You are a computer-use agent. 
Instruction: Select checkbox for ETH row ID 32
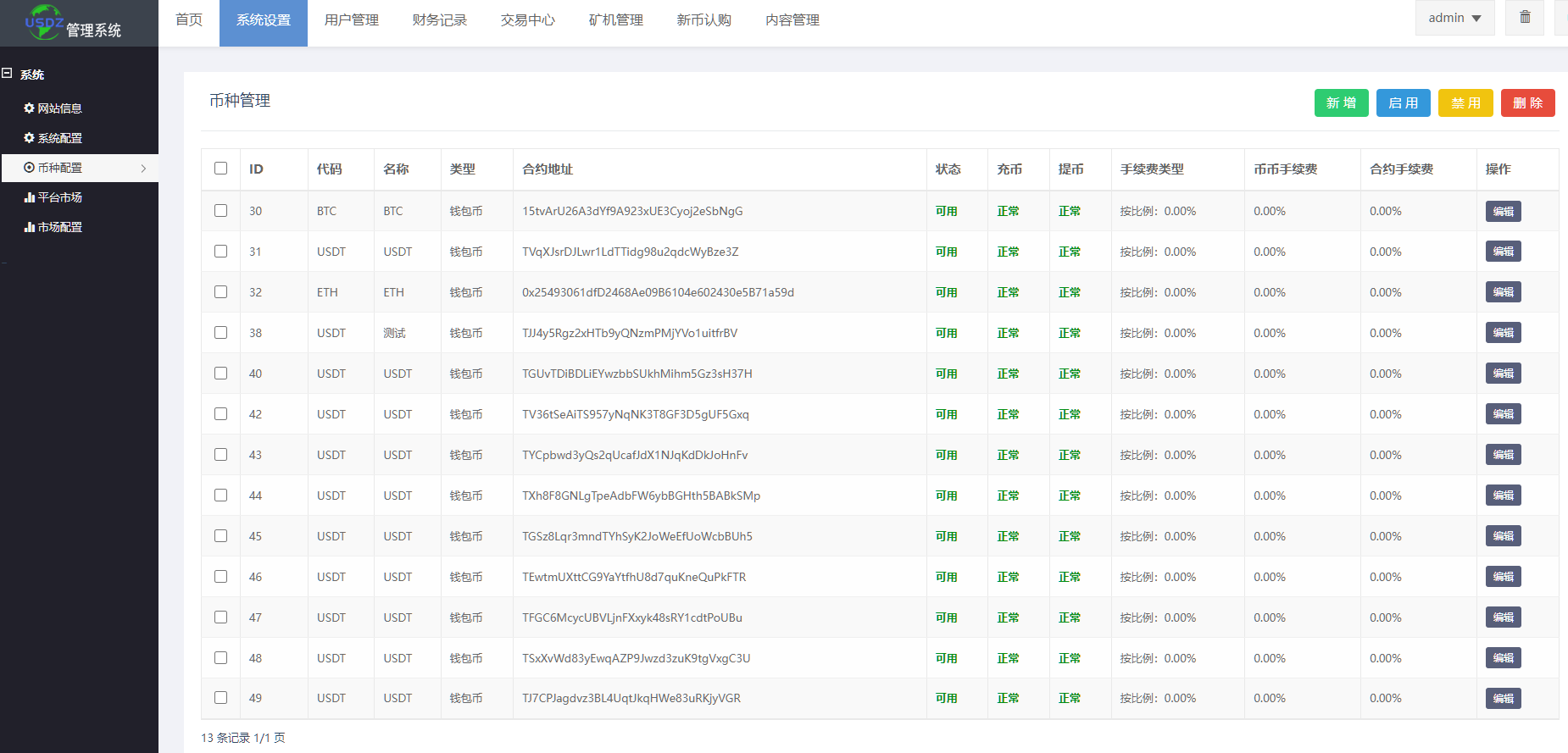(220, 292)
